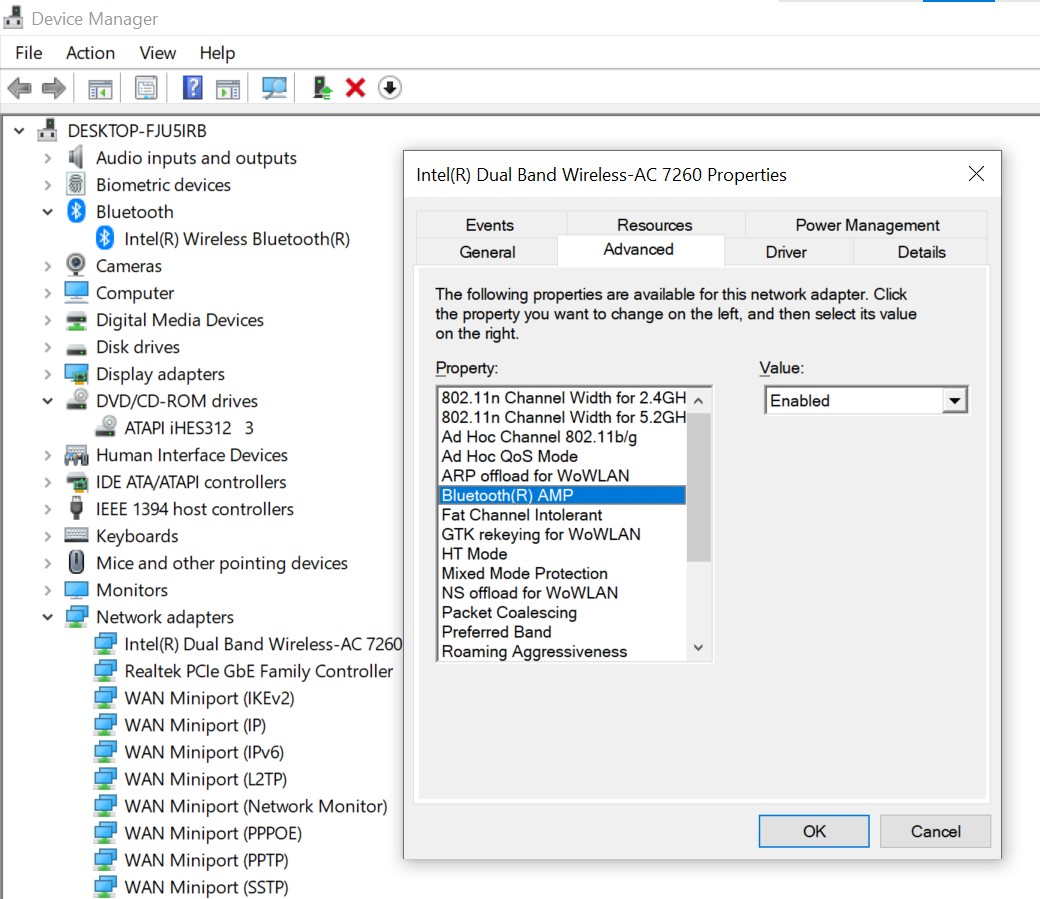The width and height of the screenshot is (1040, 899).
Task: Click the DESKTOP-FJU5IRB computer icon
Action: point(47,130)
